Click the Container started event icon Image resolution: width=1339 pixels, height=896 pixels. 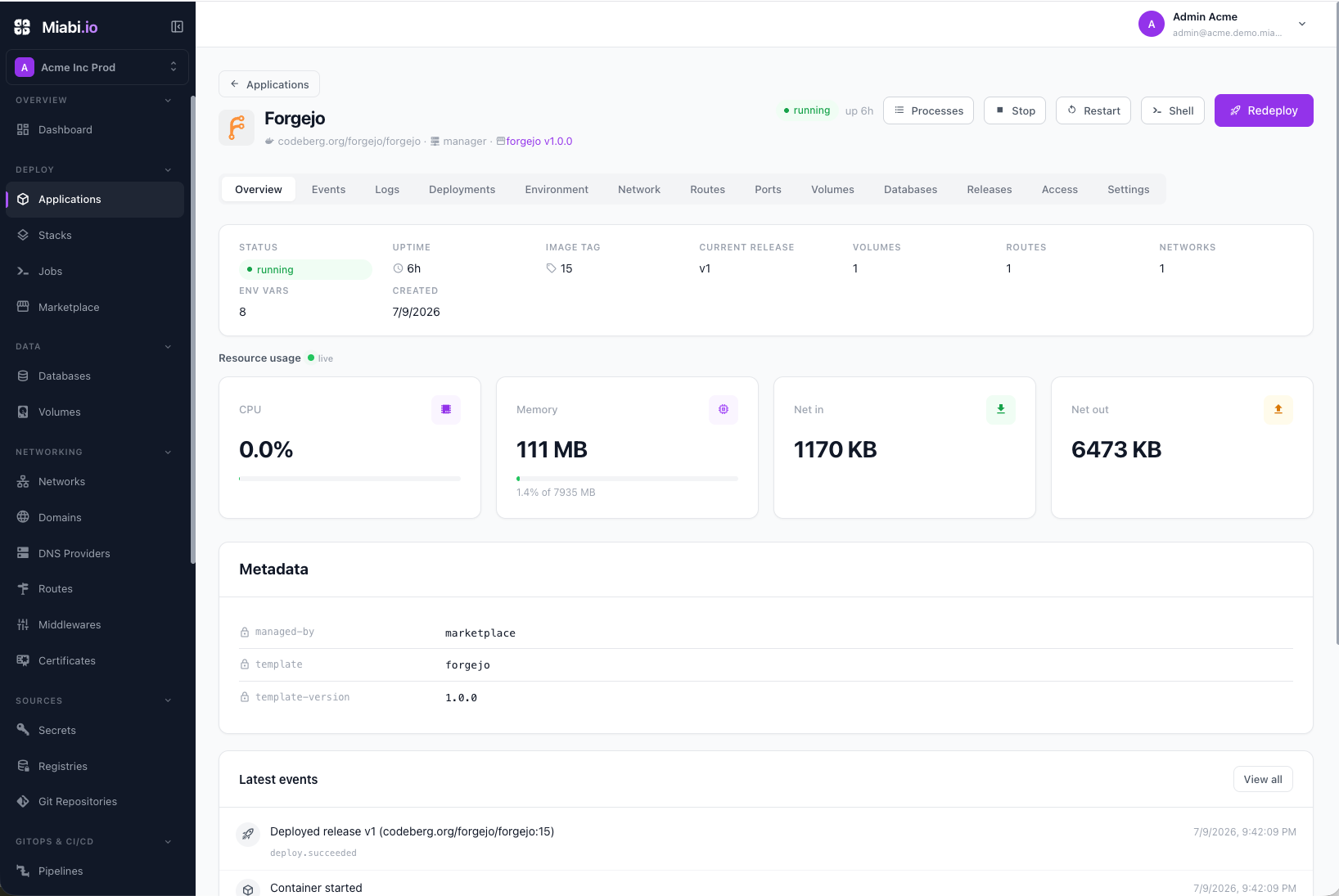tap(248, 889)
